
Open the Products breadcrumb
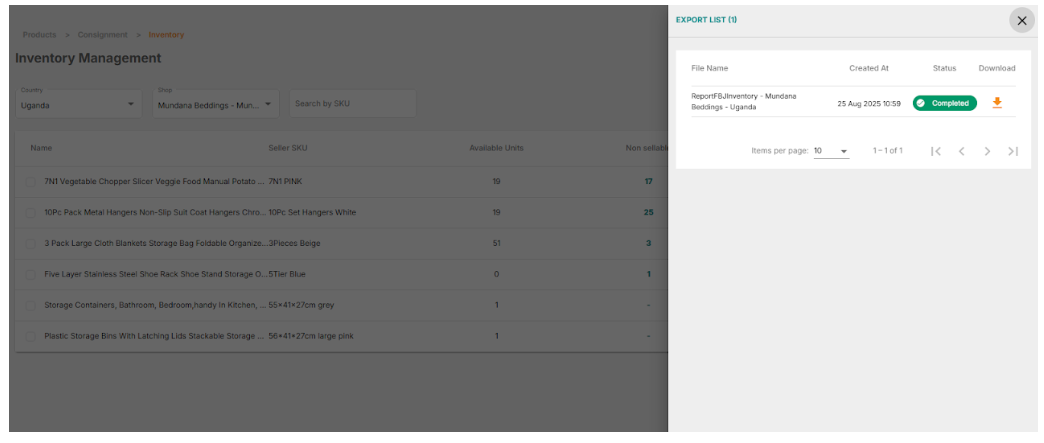pyautogui.click(x=40, y=35)
